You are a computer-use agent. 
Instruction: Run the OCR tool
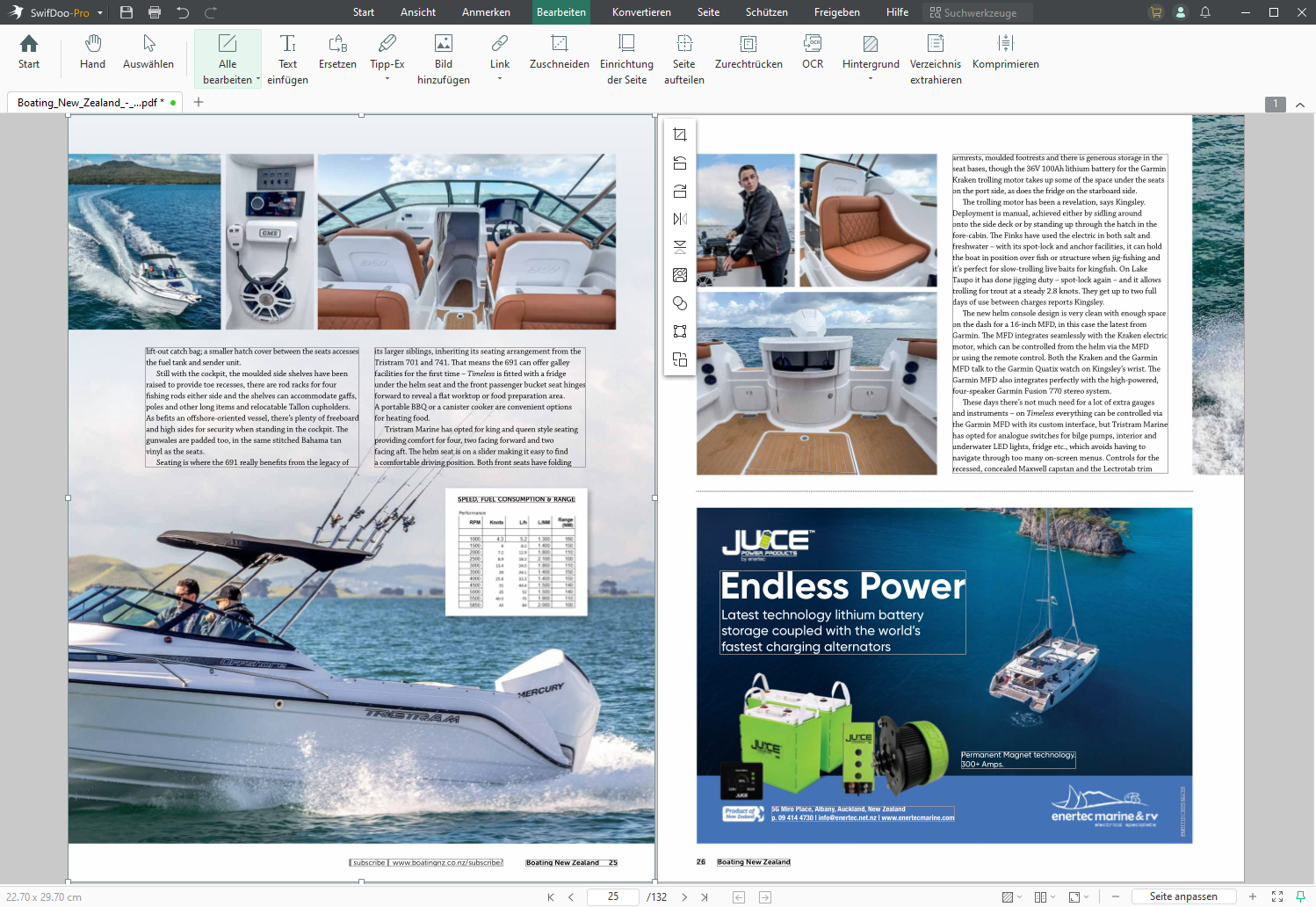coord(813,52)
